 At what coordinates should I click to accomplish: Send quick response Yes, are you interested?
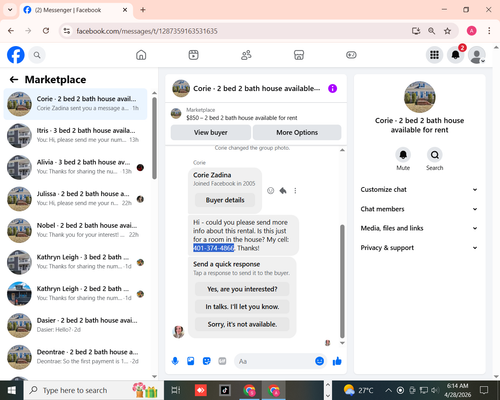click(242, 289)
